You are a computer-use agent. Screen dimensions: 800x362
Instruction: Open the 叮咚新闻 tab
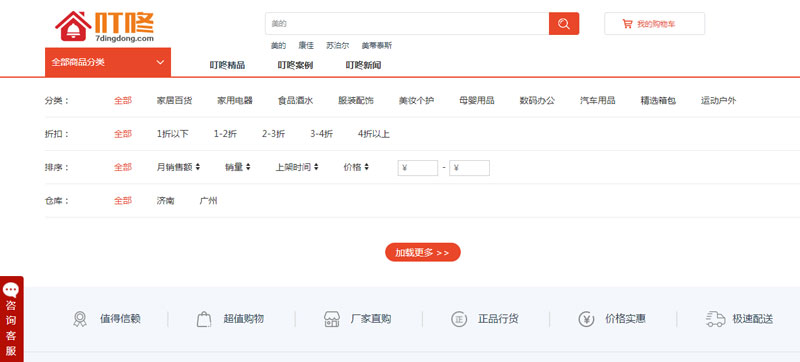[x=363, y=65]
